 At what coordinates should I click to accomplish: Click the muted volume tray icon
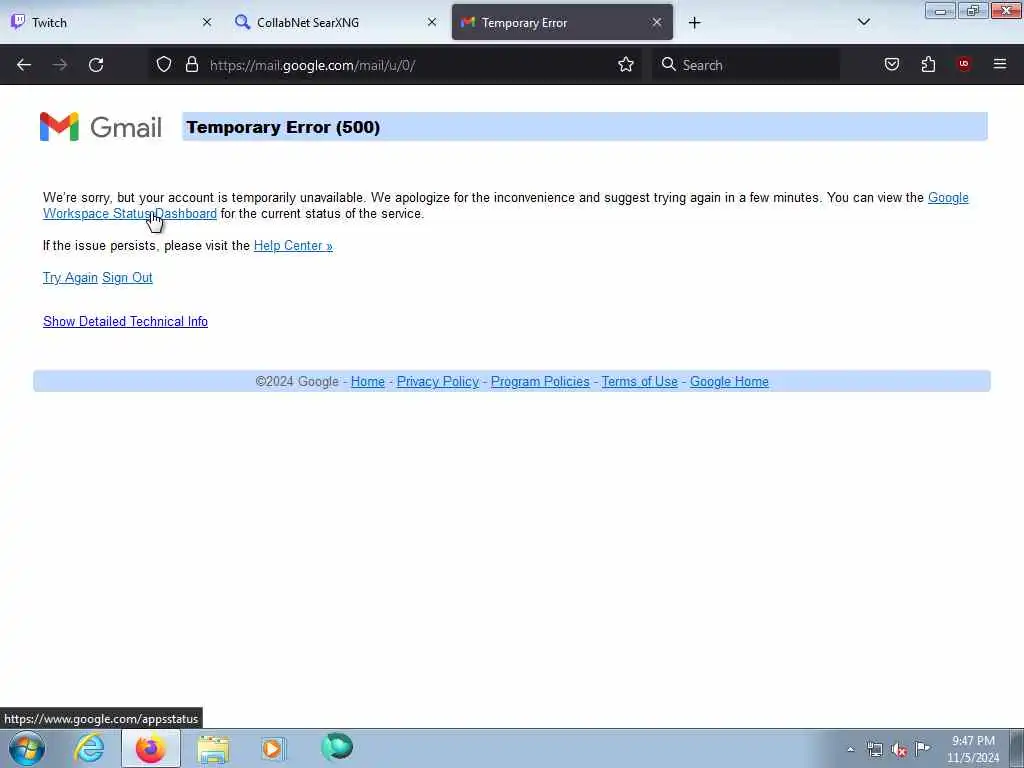899,750
